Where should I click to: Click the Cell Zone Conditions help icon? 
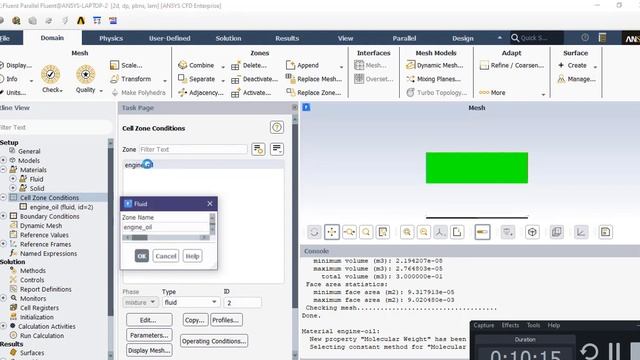[277, 127]
